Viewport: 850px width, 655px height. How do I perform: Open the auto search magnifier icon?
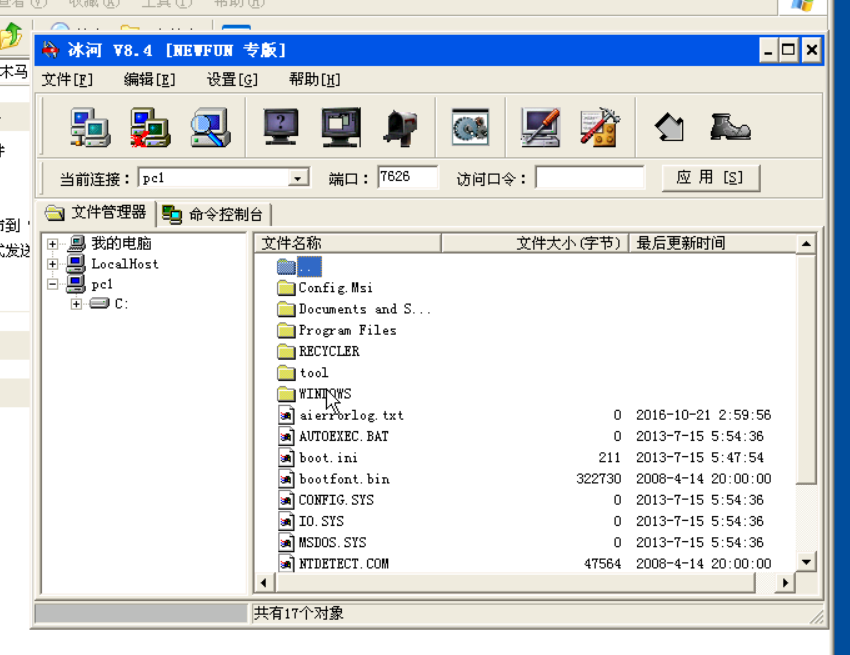tap(210, 127)
